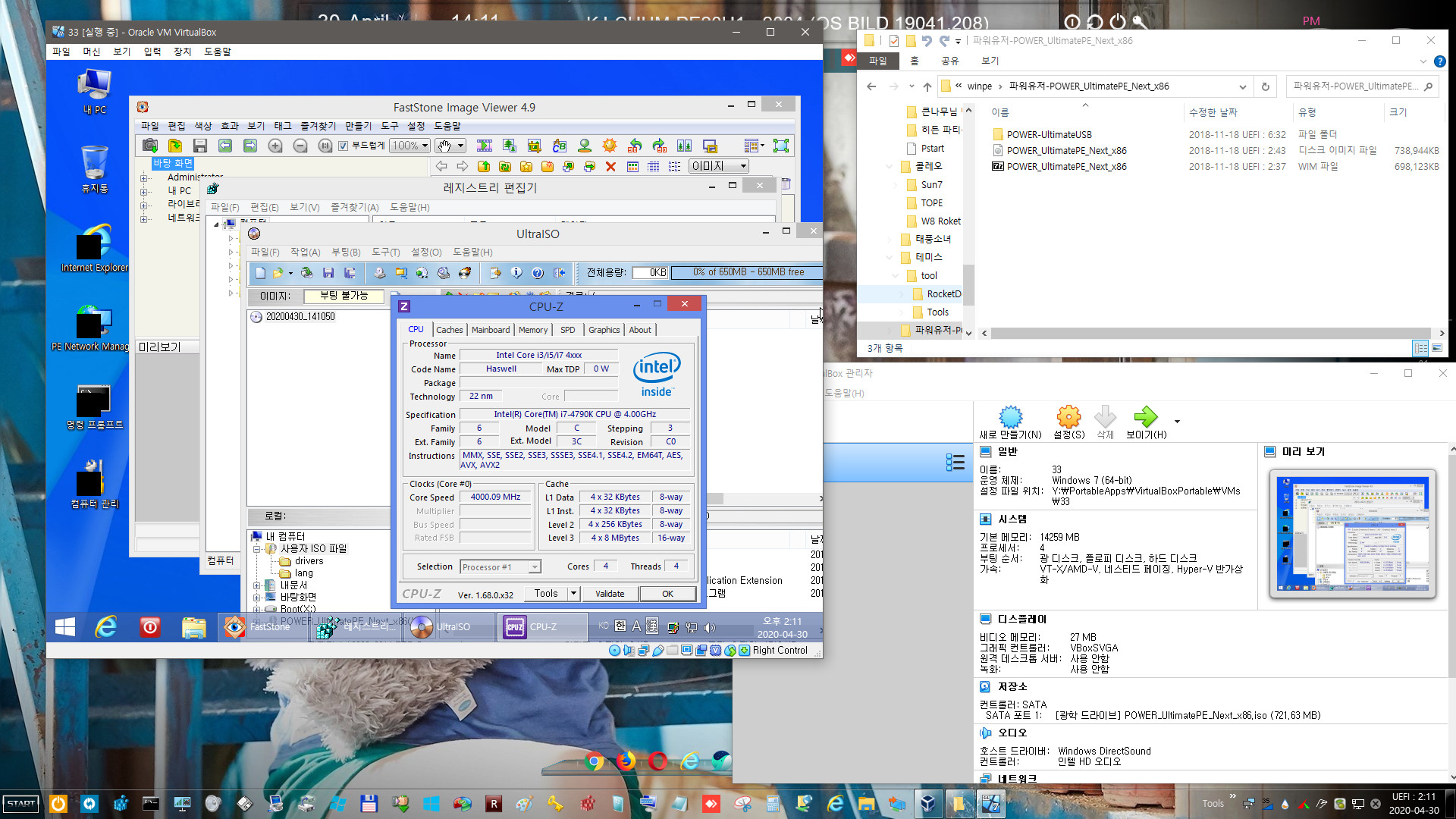
Task: Open FastStone zoom percentage 100% dropdown
Action: (x=425, y=146)
